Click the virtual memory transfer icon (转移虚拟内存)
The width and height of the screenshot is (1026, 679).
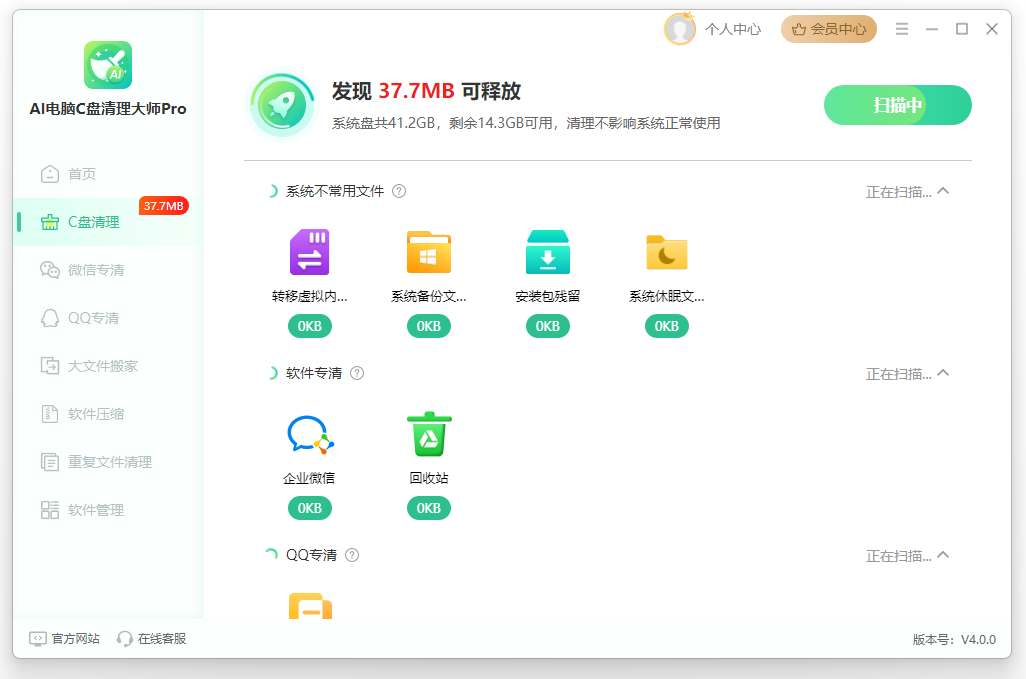tap(309, 252)
